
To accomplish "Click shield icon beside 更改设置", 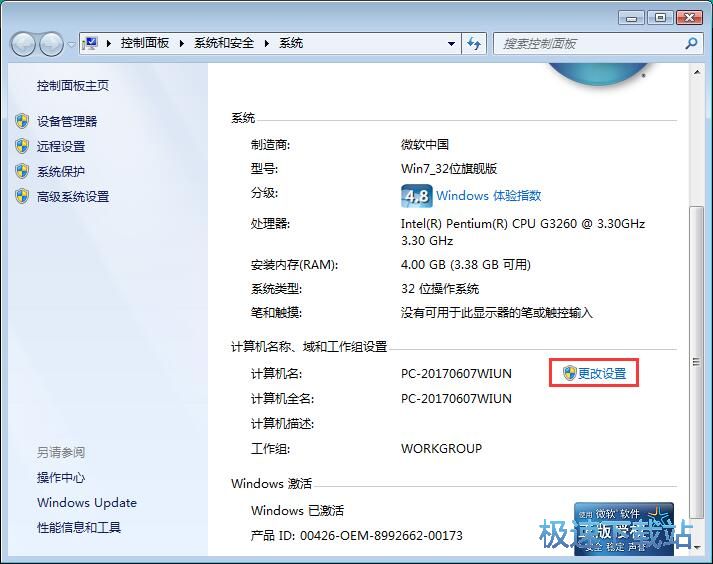I will click(569, 373).
